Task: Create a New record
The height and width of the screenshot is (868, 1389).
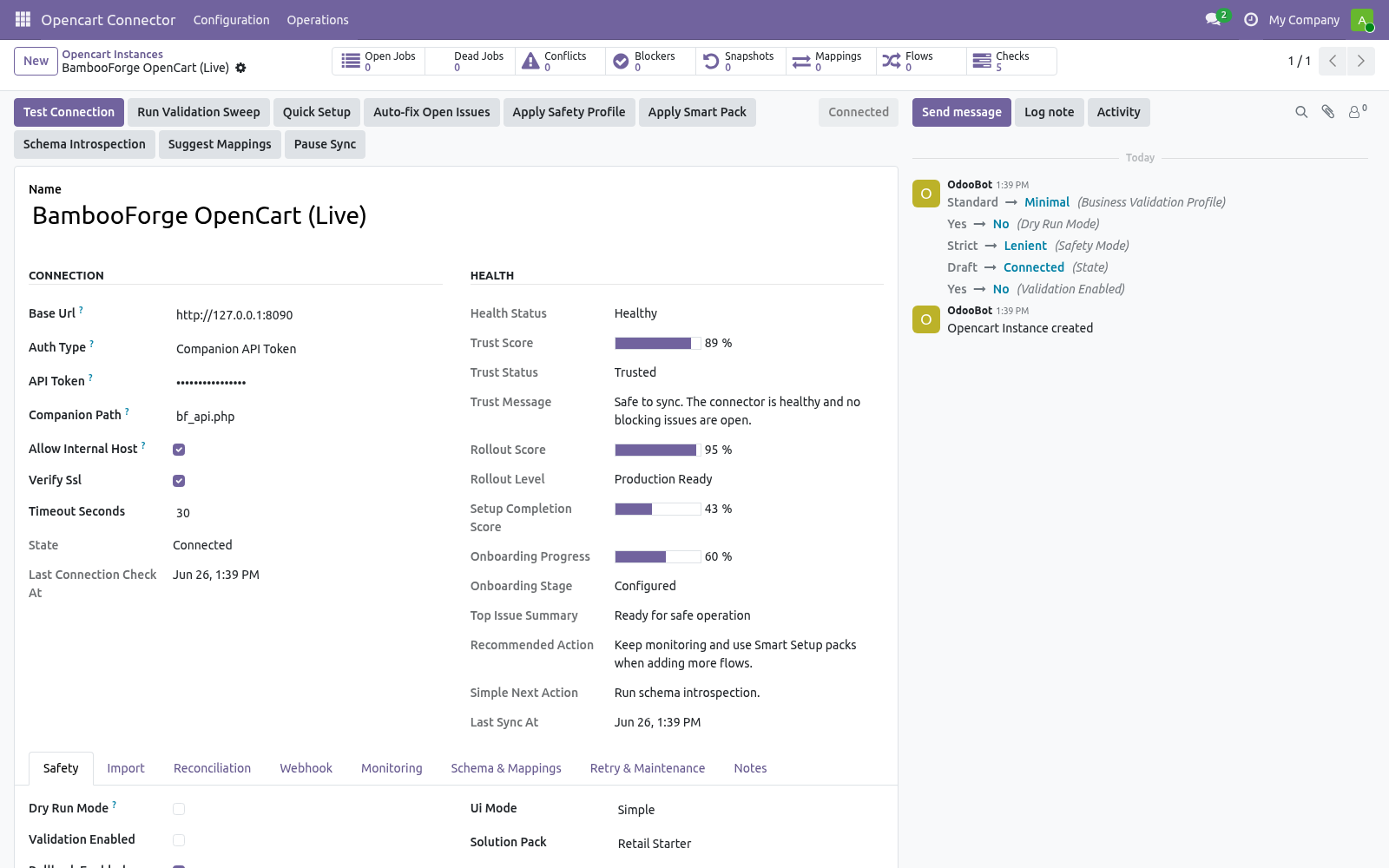Action: [x=36, y=61]
